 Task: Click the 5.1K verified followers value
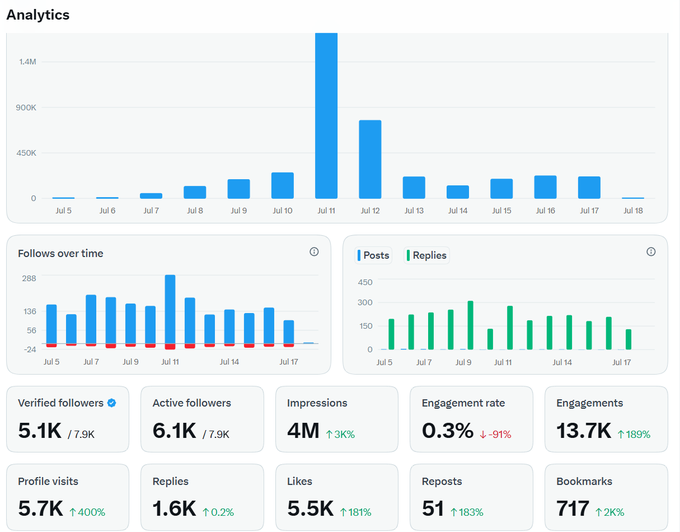(x=40, y=431)
